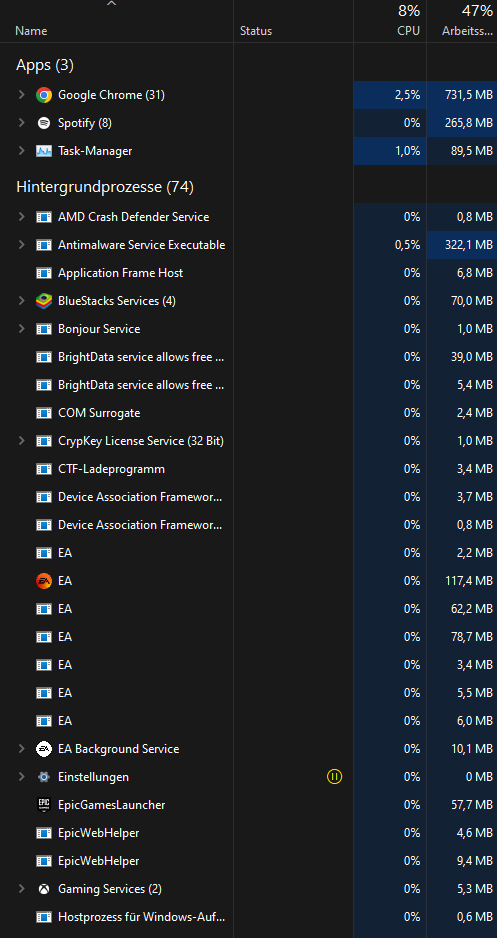Select the Hostprozess für Windows-Auf... row
497x938 pixels.
[248, 917]
